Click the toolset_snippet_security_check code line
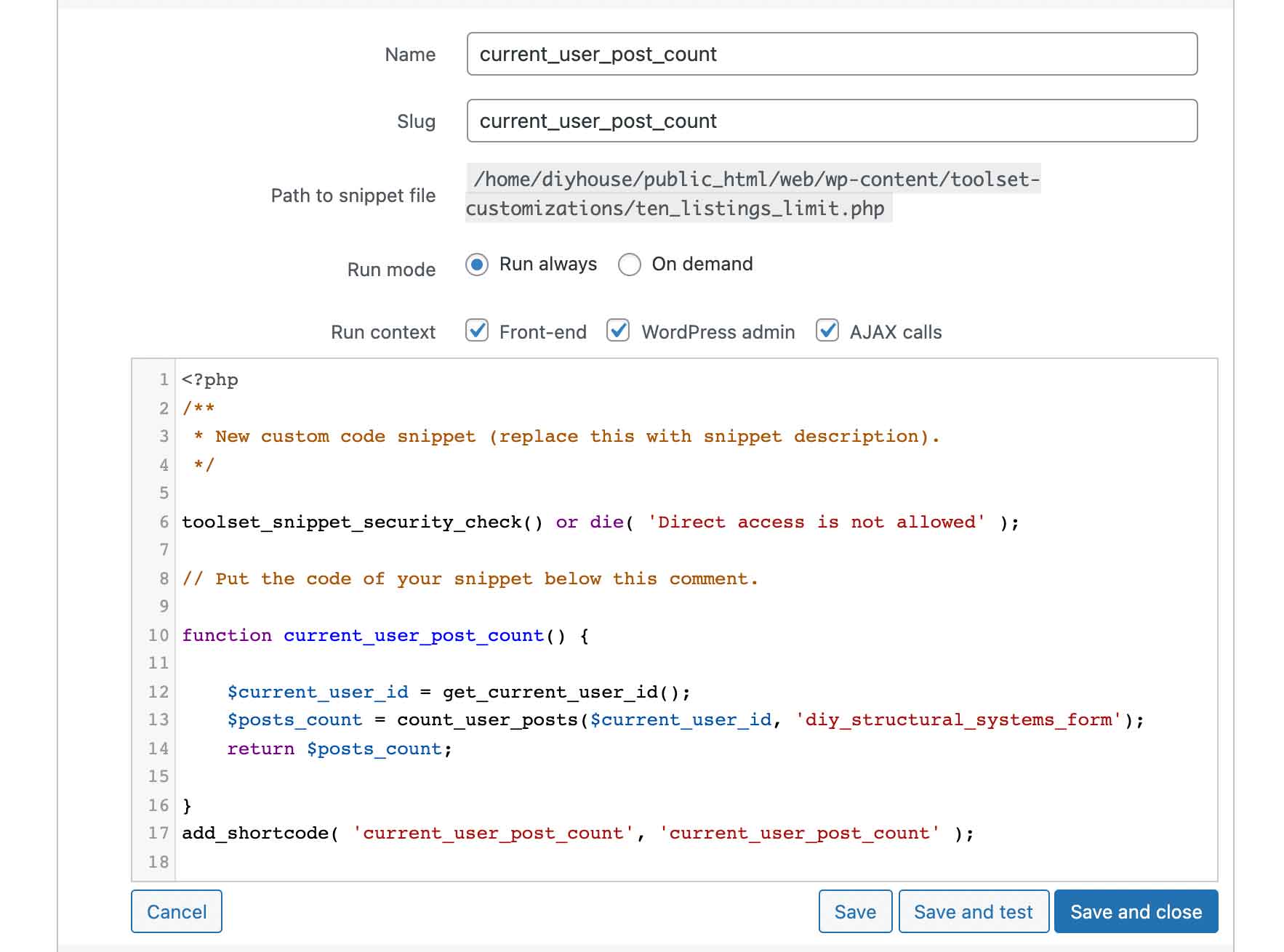Image resolution: width=1284 pixels, height=952 pixels. (601, 523)
